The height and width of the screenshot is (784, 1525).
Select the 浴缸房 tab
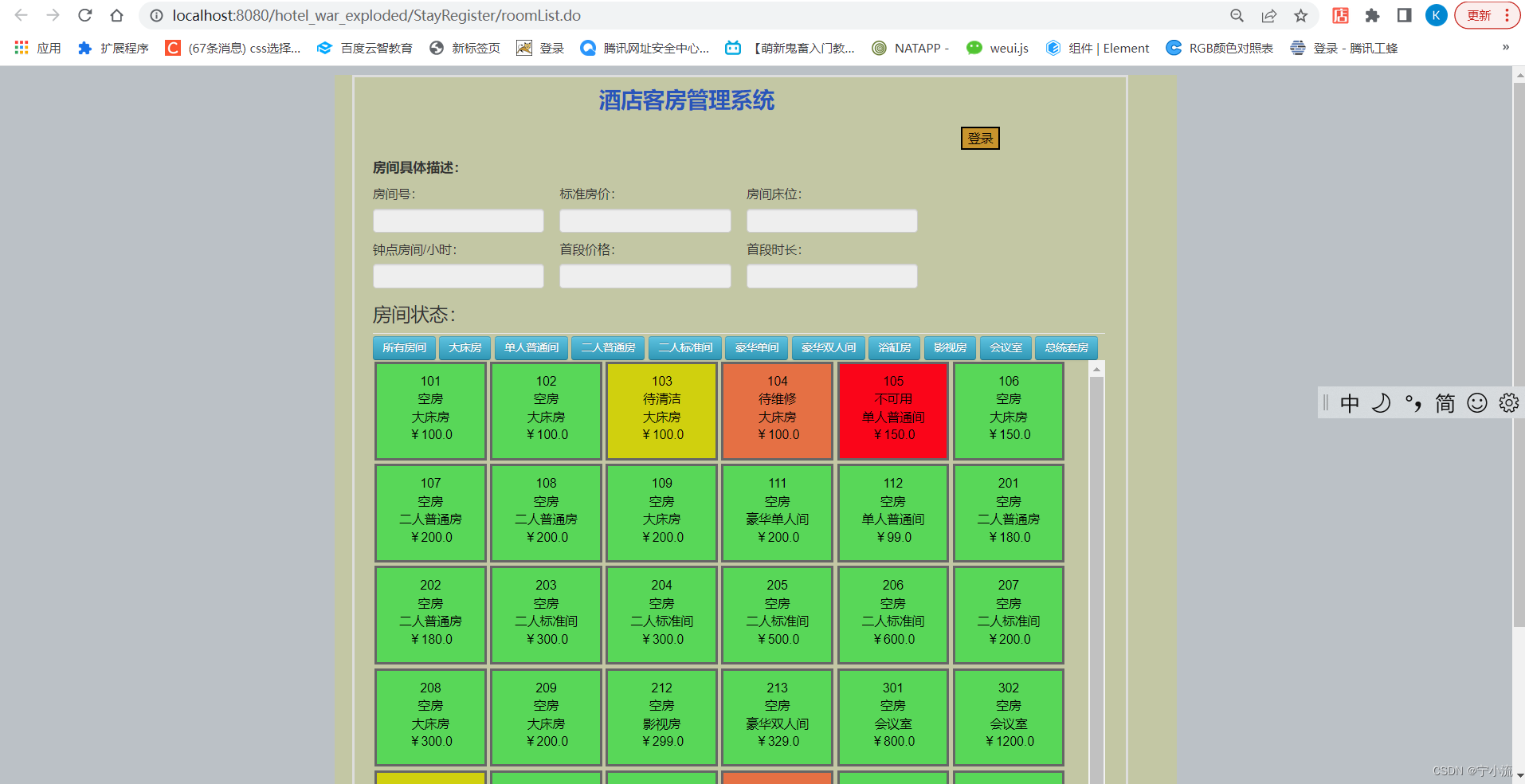[x=894, y=348]
